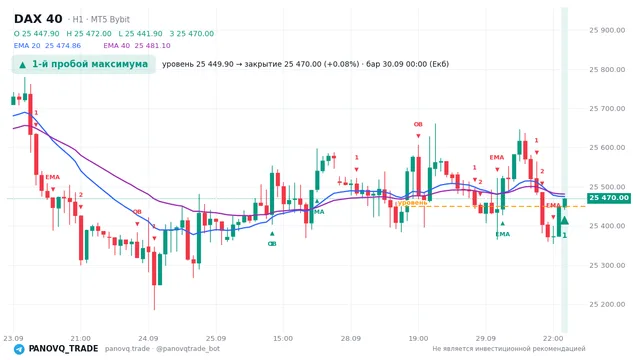Click the orange 'уровень' level label

[x=413, y=202]
